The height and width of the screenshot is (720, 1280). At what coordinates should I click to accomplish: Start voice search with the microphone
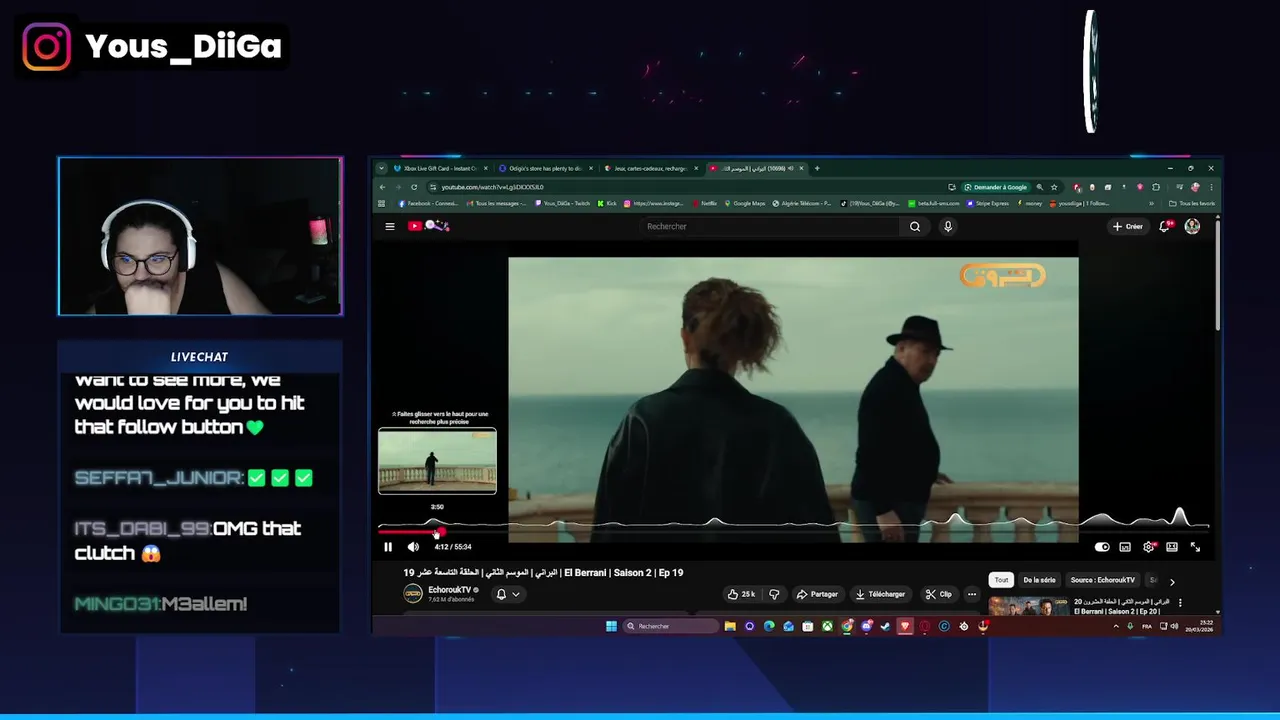click(x=948, y=226)
